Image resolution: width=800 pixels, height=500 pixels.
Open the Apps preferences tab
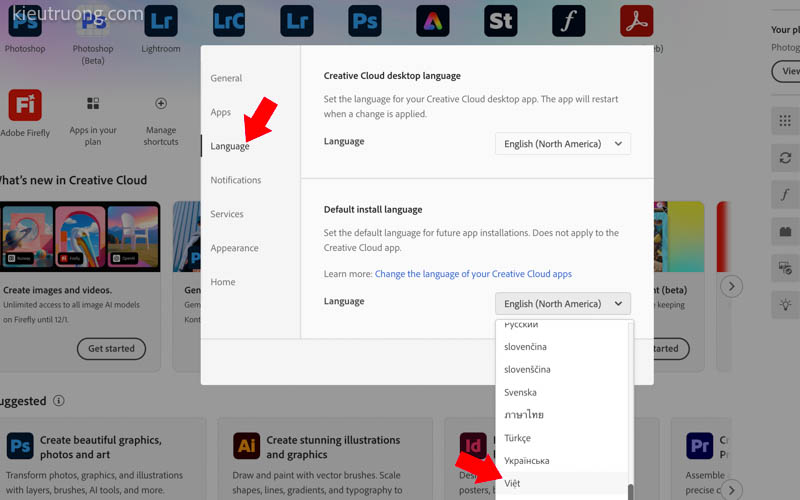click(220, 112)
